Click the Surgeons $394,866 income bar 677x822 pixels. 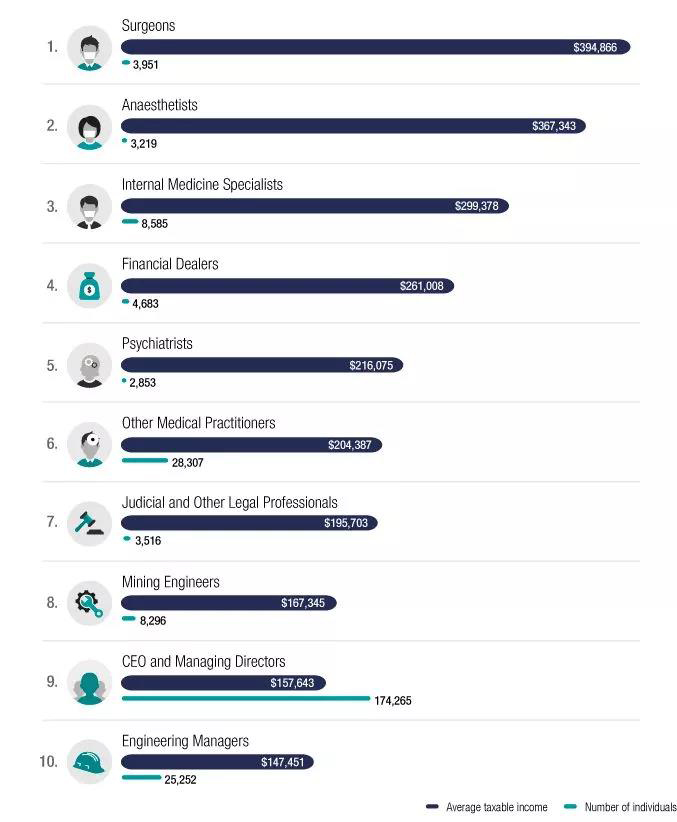375,47
